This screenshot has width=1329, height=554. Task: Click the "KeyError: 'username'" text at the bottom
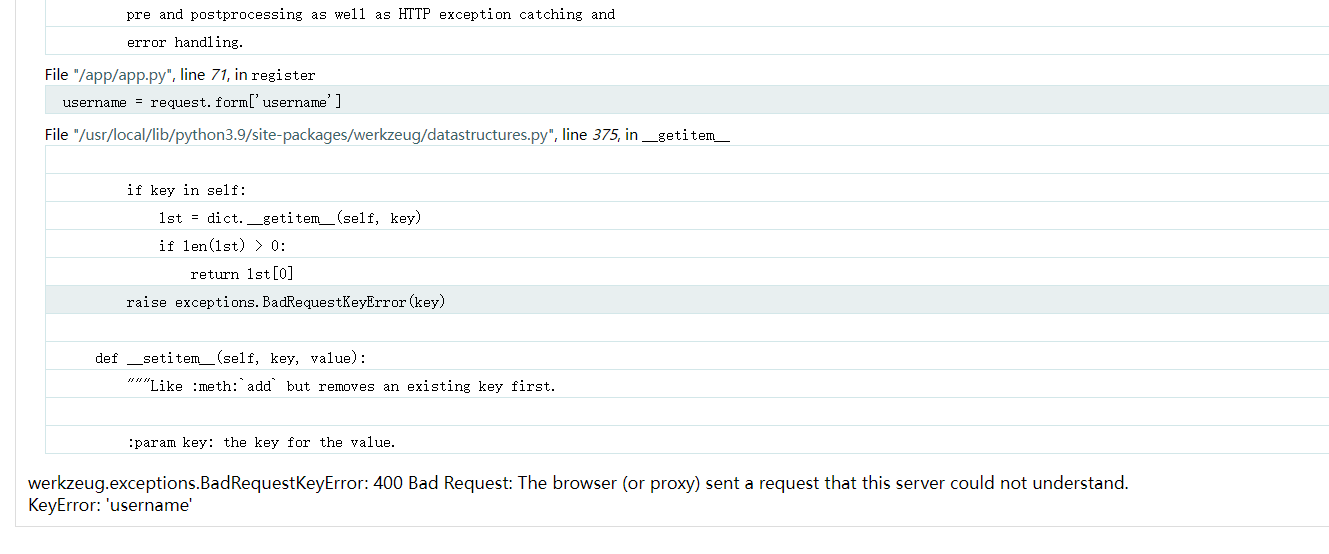tap(110, 505)
